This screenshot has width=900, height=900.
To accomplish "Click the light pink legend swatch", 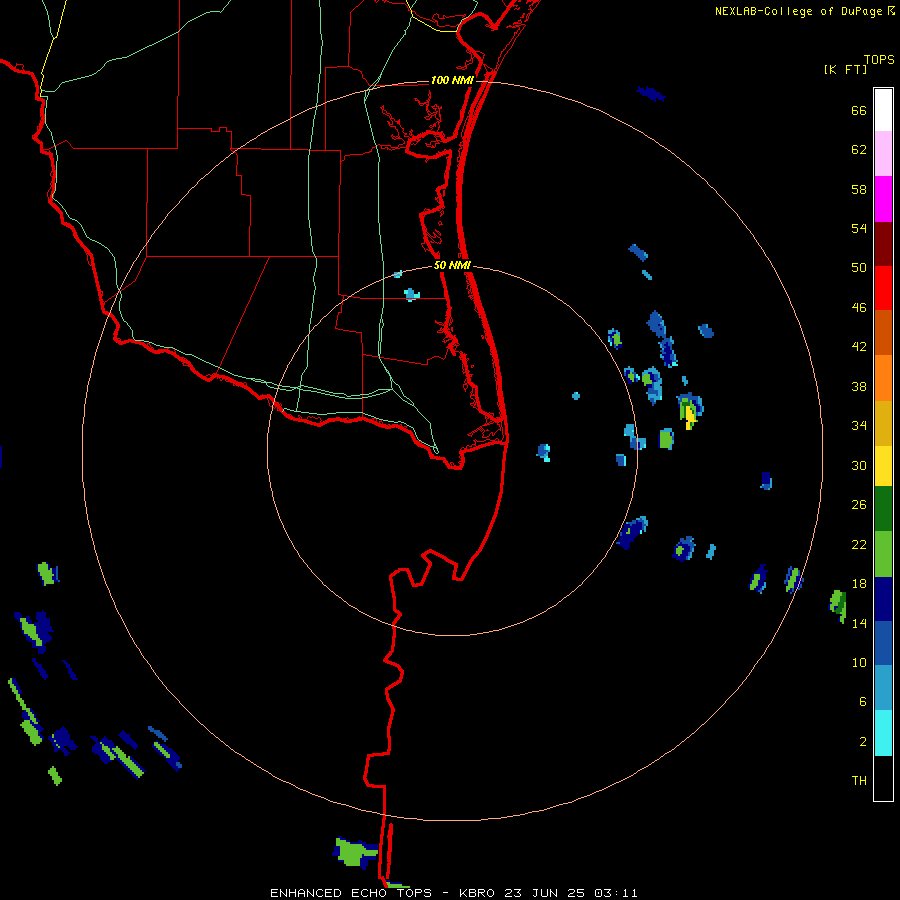I will pos(883,153).
